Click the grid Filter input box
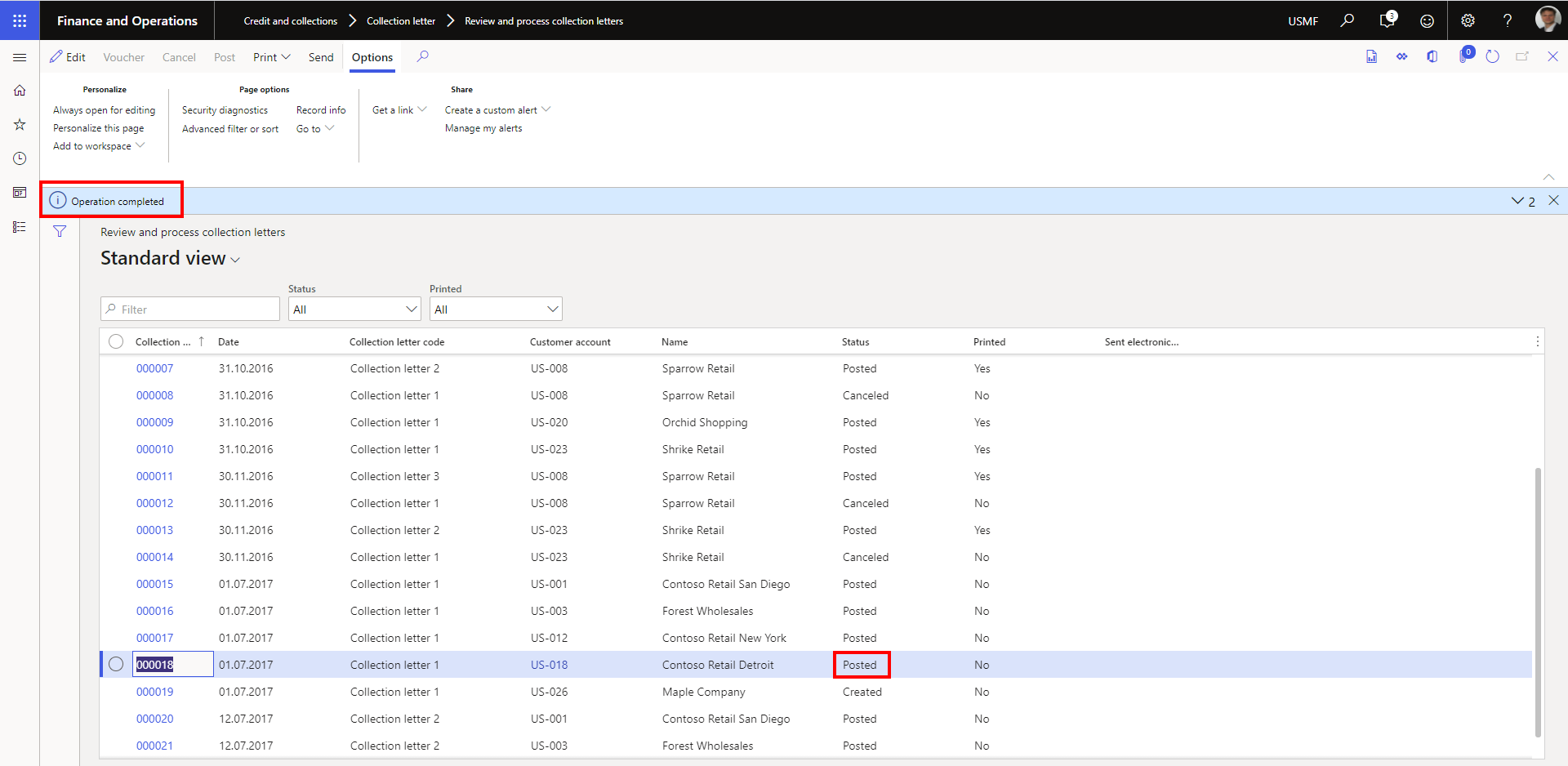1568x766 pixels. click(190, 309)
